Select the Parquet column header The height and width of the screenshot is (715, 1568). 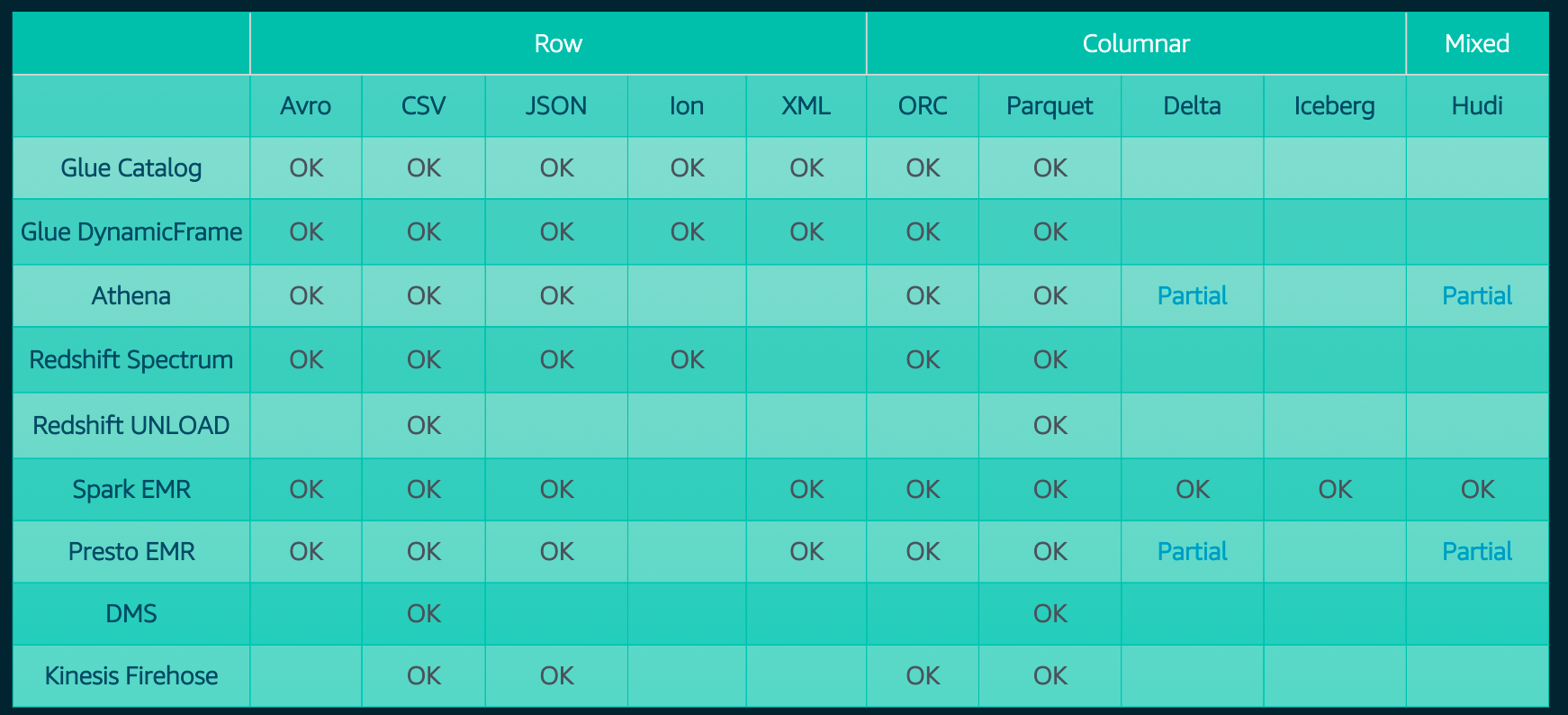[x=1050, y=106]
